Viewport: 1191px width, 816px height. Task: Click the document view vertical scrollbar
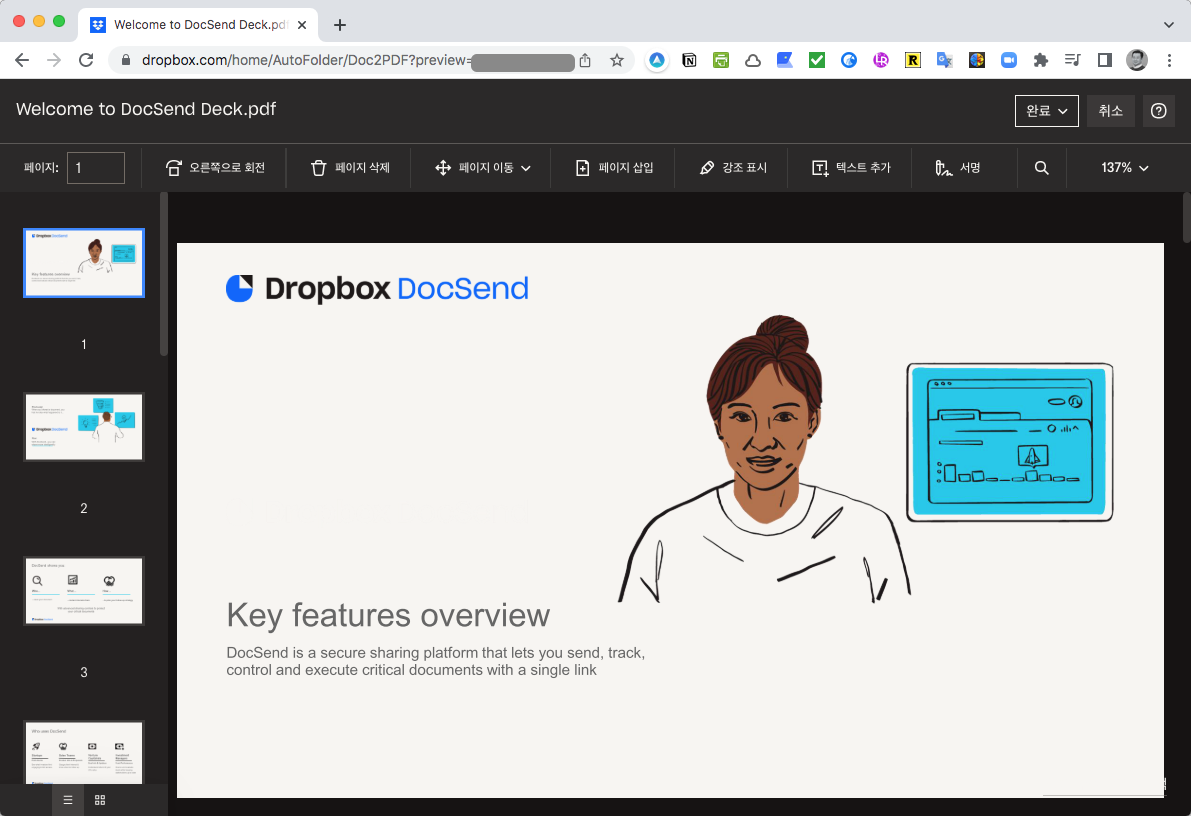(x=1186, y=219)
